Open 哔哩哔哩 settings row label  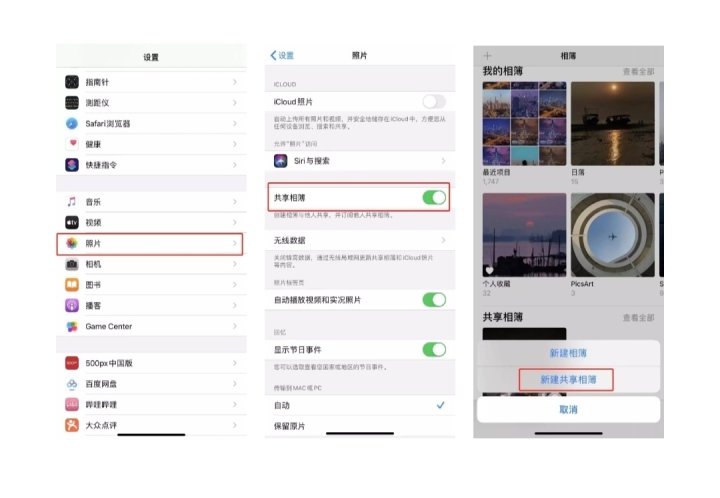pos(101,404)
